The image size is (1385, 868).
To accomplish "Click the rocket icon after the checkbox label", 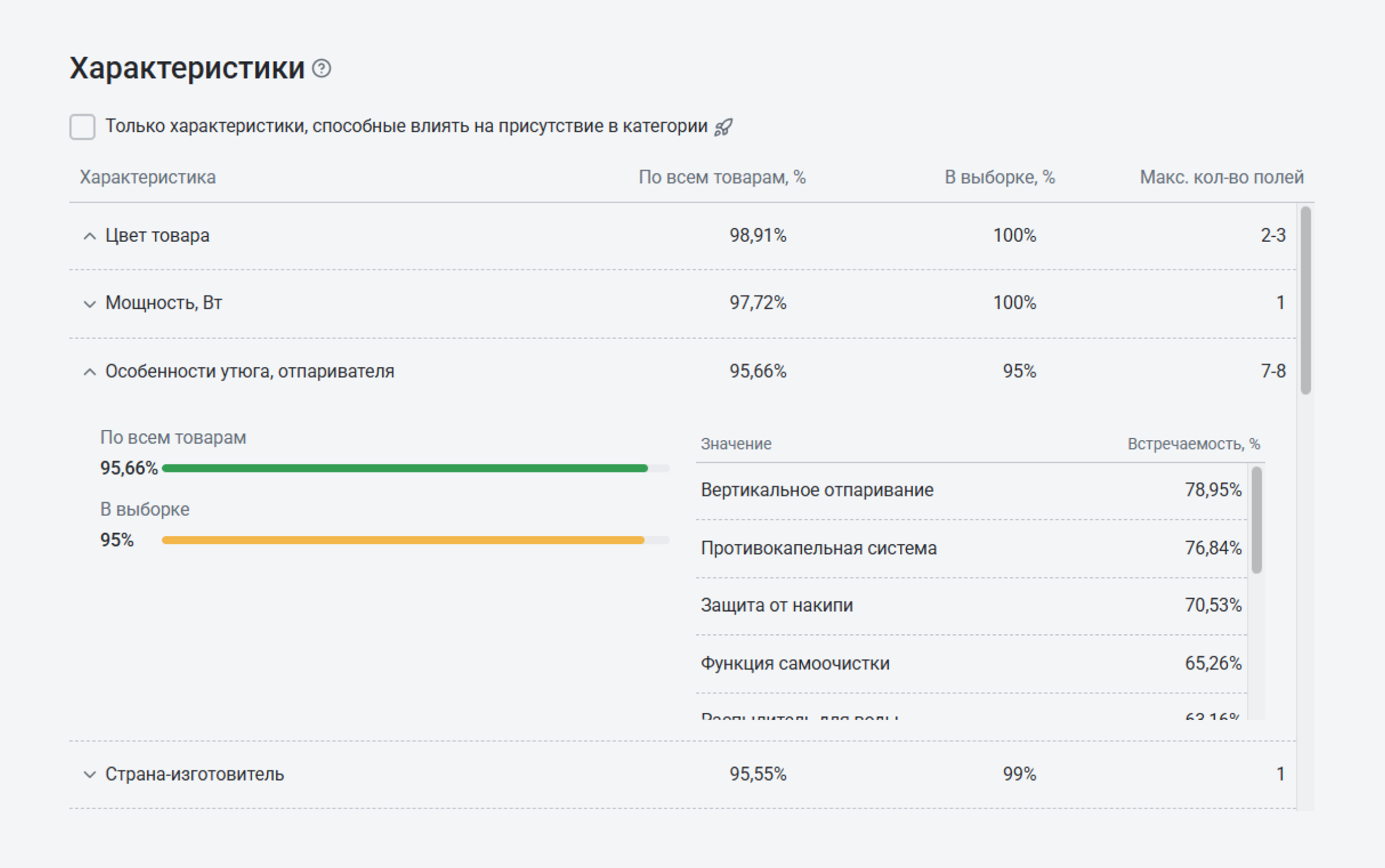I will coord(724,127).
